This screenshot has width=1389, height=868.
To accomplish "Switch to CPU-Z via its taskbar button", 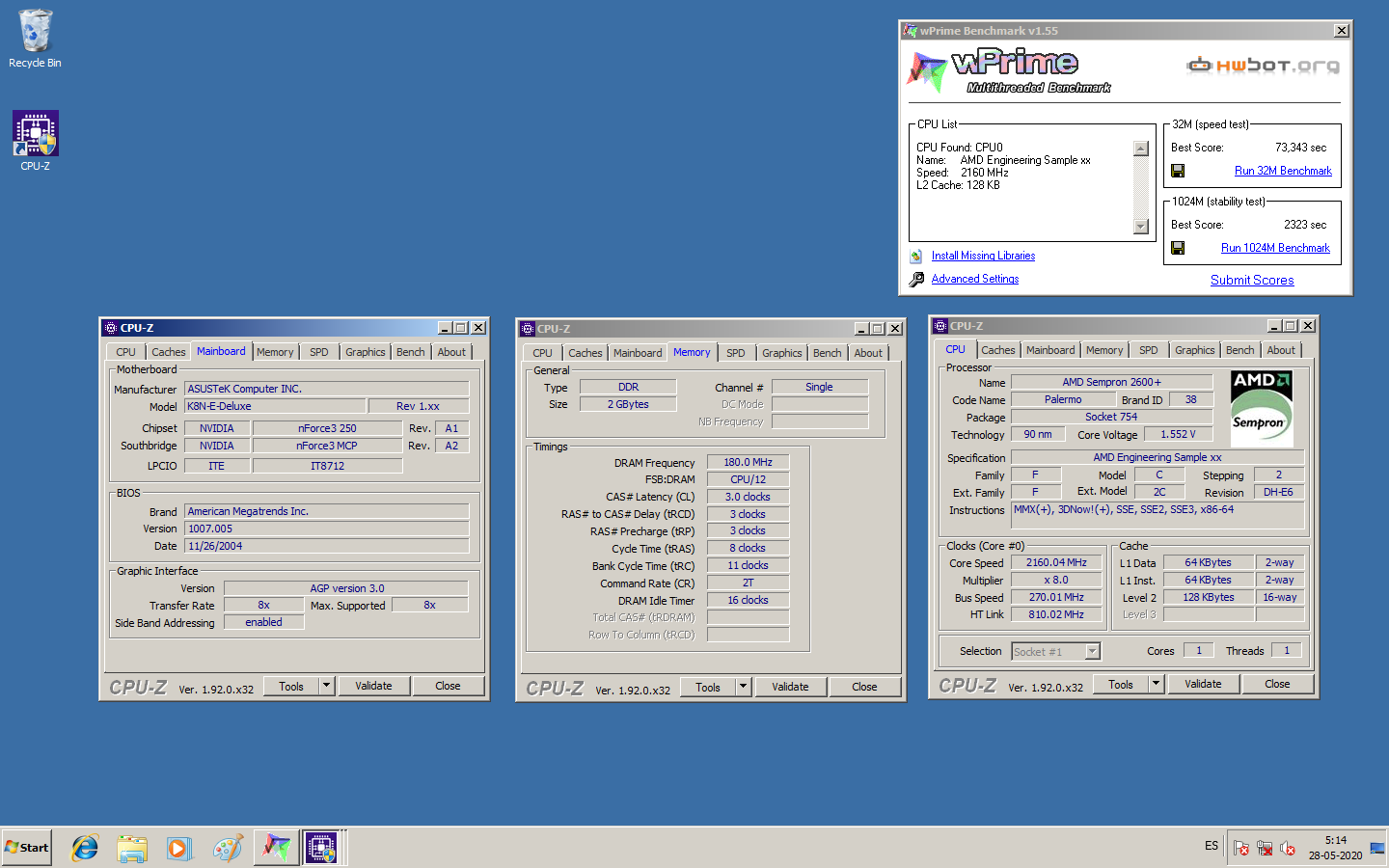I will tap(322, 848).
